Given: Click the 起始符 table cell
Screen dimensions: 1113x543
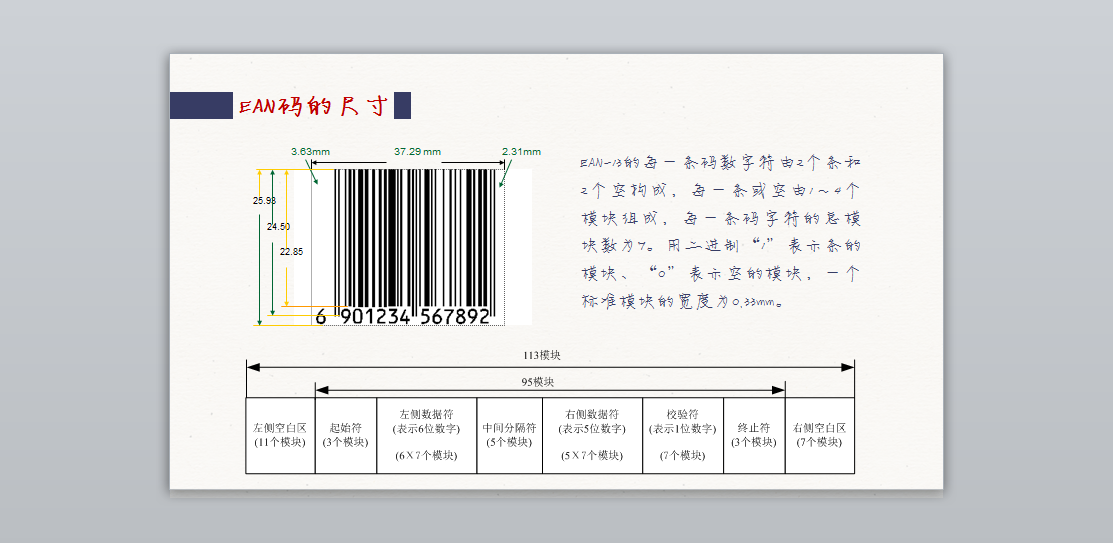Looking at the screenshot, I should point(346,435).
